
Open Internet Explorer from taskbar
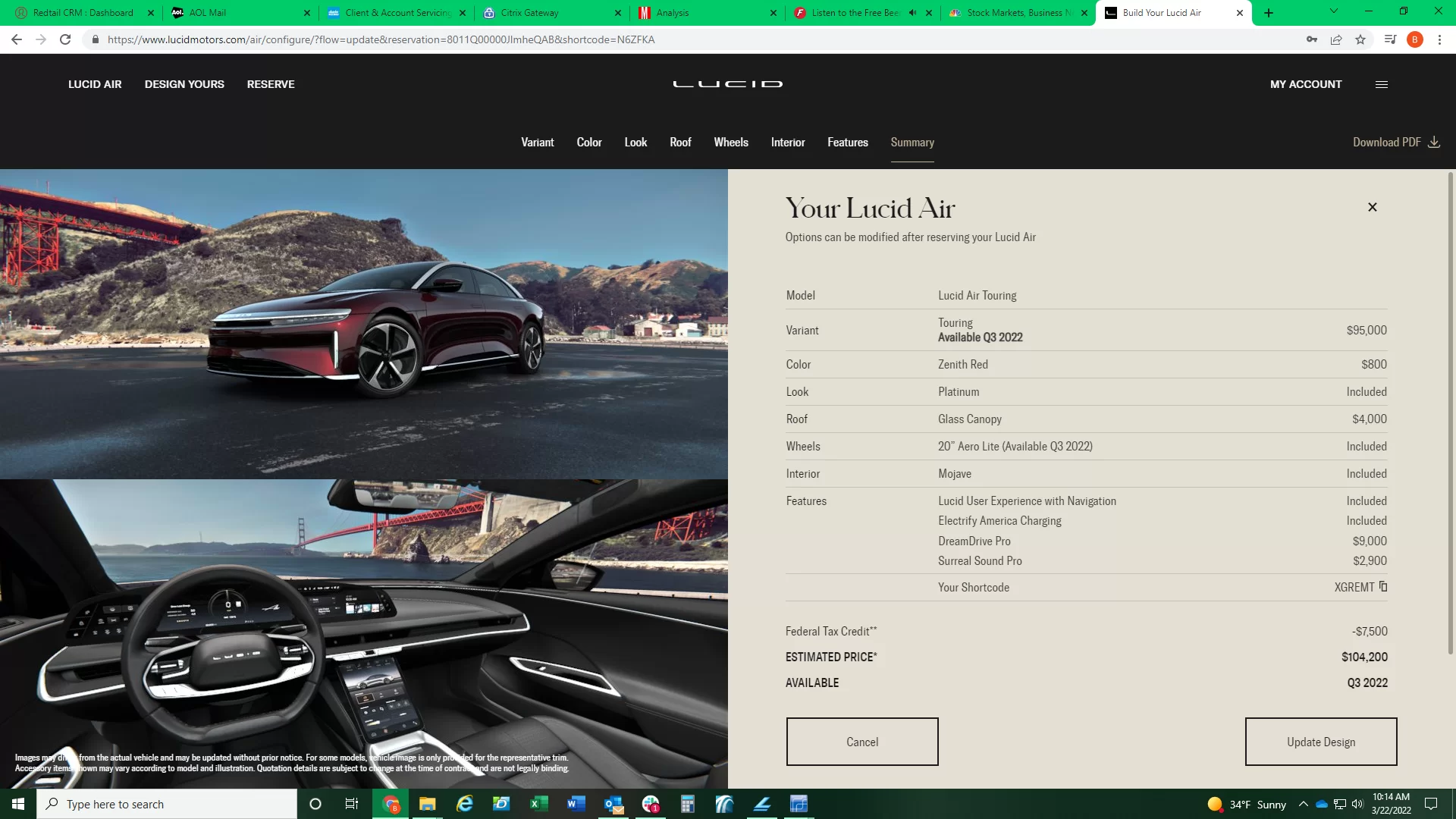464,804
